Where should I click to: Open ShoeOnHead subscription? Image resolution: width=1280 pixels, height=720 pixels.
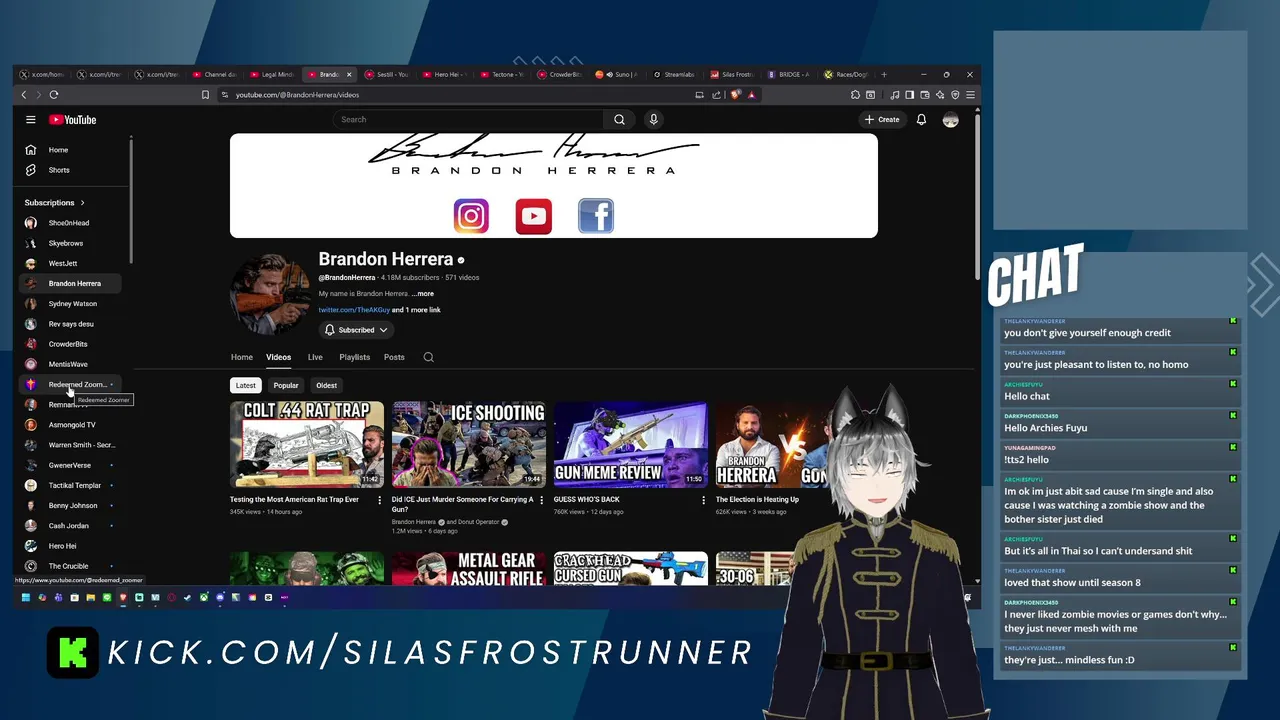pos(72,223)
